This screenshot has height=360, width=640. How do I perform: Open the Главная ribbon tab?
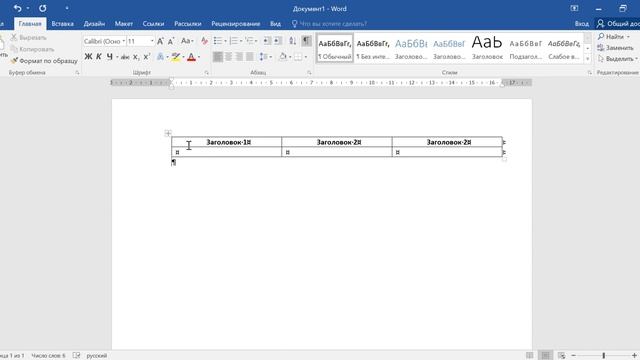(30, 24)
